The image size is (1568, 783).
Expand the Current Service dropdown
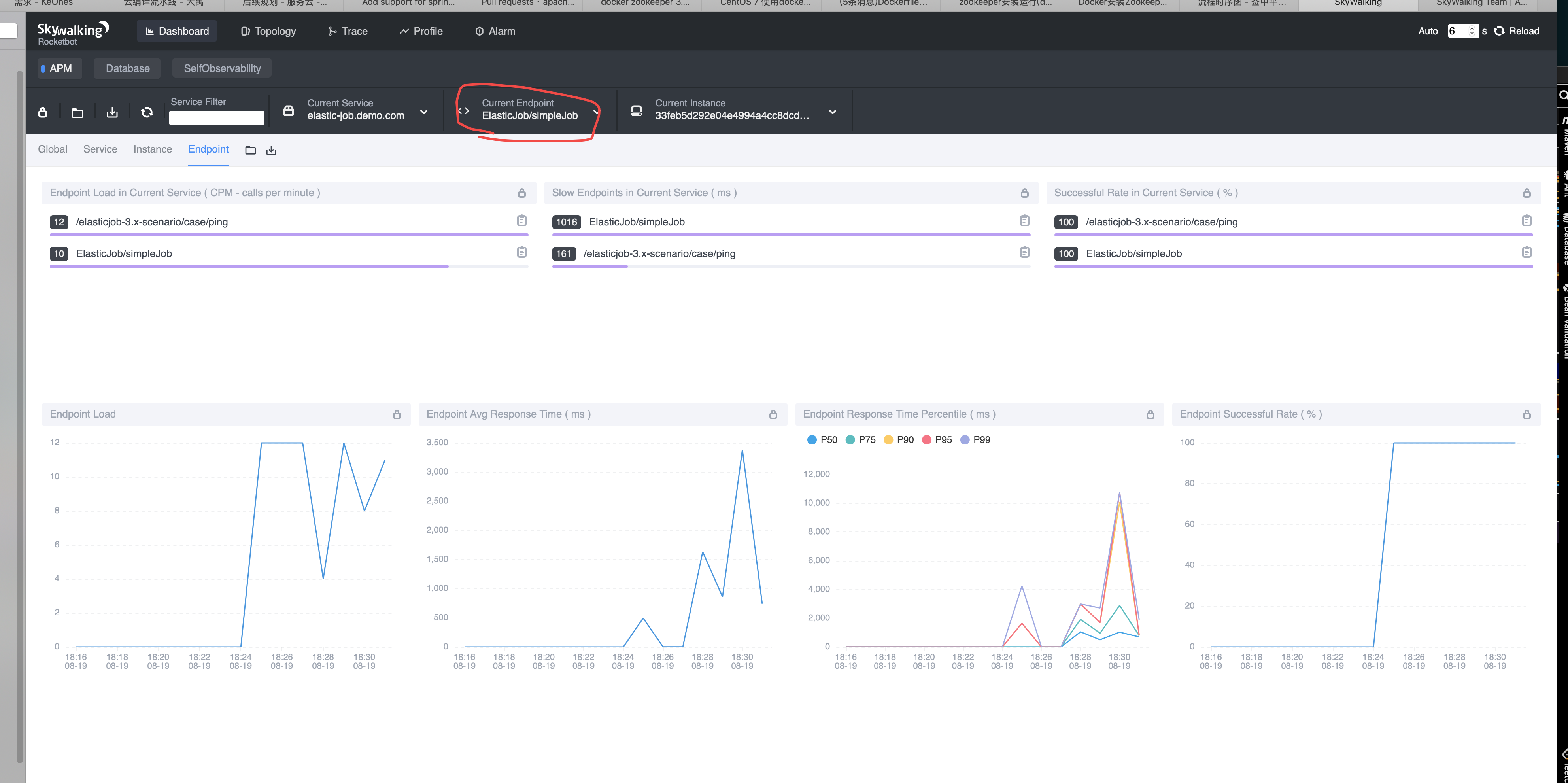(x=424, y=112)
